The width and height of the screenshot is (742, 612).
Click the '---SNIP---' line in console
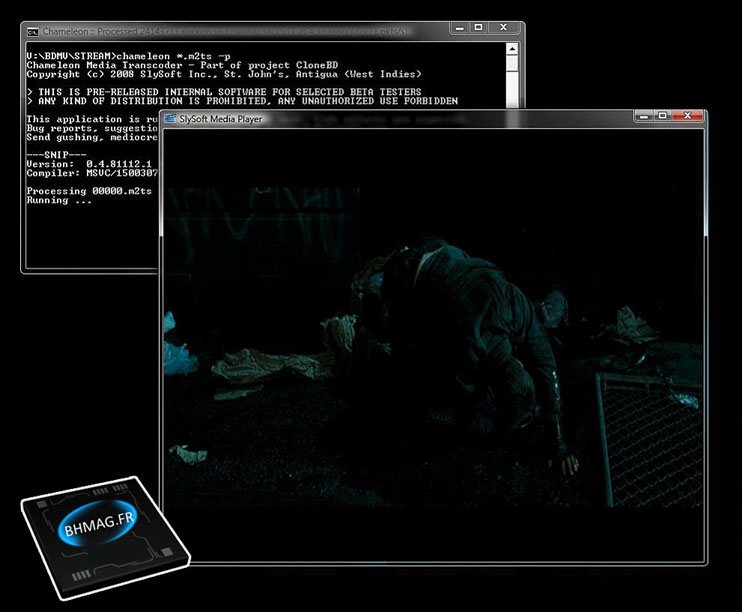(x=56, y=155)
